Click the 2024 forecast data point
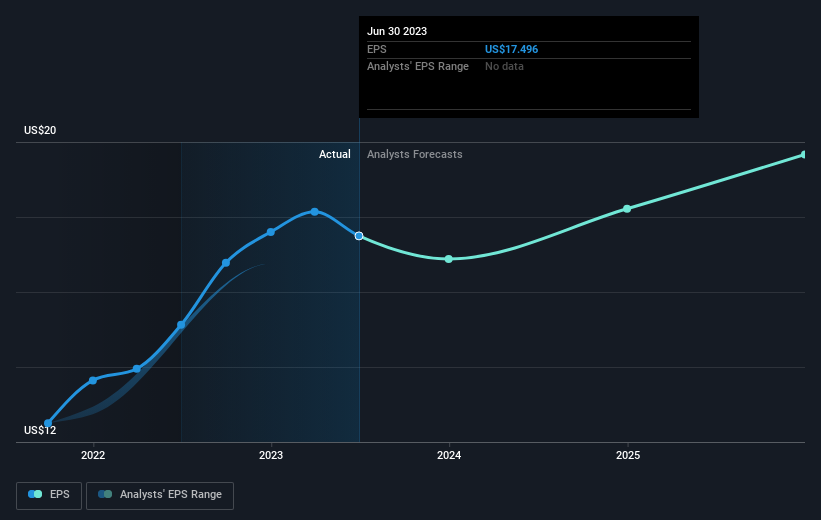The width and height of the screenshot is (821, 520). (449, 259)
